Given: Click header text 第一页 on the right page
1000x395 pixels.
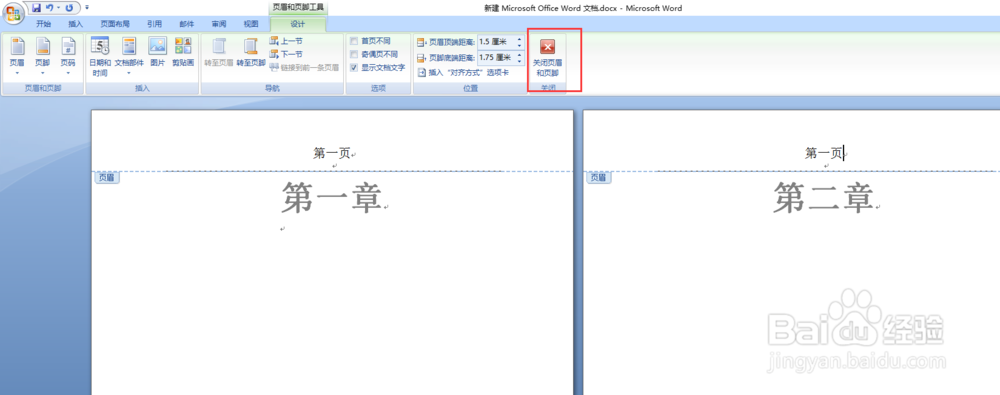Looking at the screenshot, I should 823,153.
